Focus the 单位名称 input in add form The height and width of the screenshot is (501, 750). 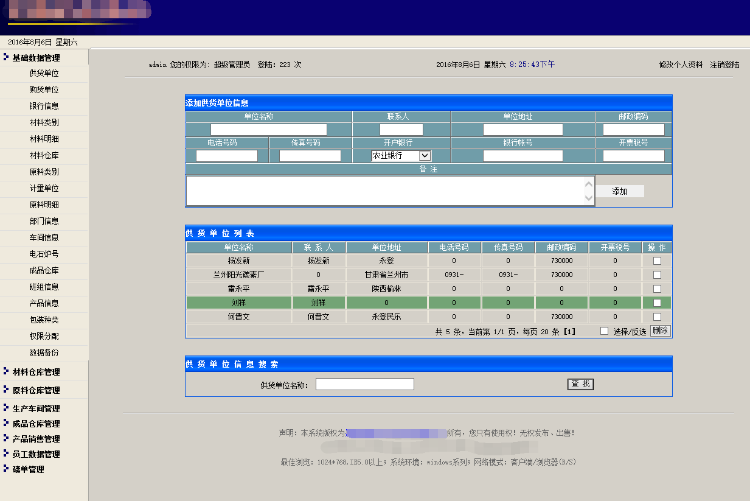click(x=269, y=129)
